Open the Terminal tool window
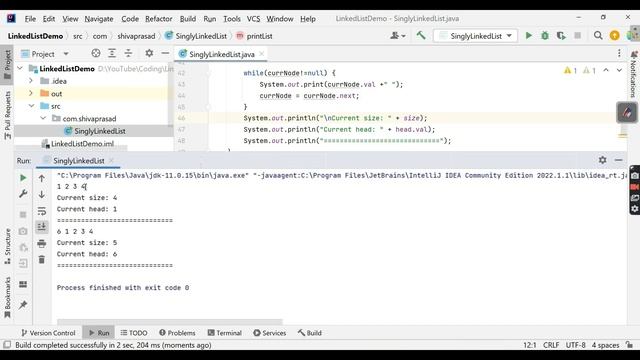Screen dimensions: 640x360 [x=224, y=333]
